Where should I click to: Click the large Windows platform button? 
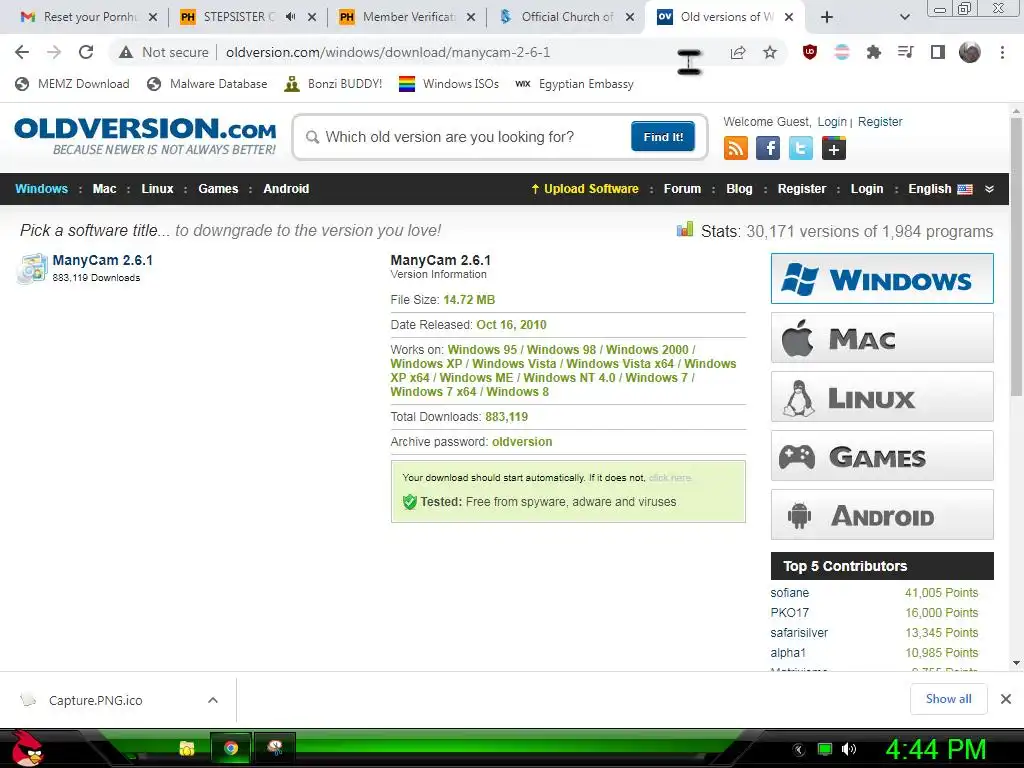(882, 279)
